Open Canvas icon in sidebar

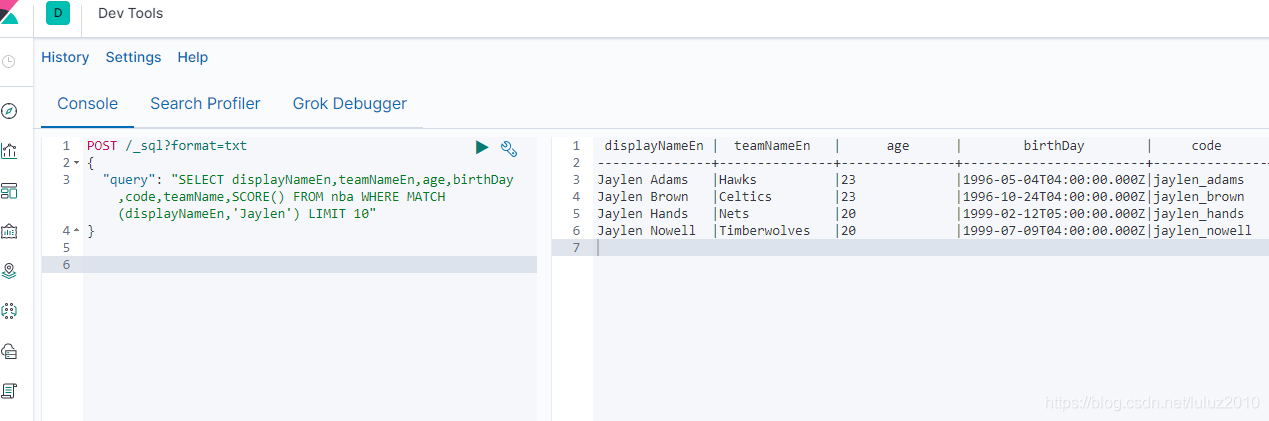[9, 231]
